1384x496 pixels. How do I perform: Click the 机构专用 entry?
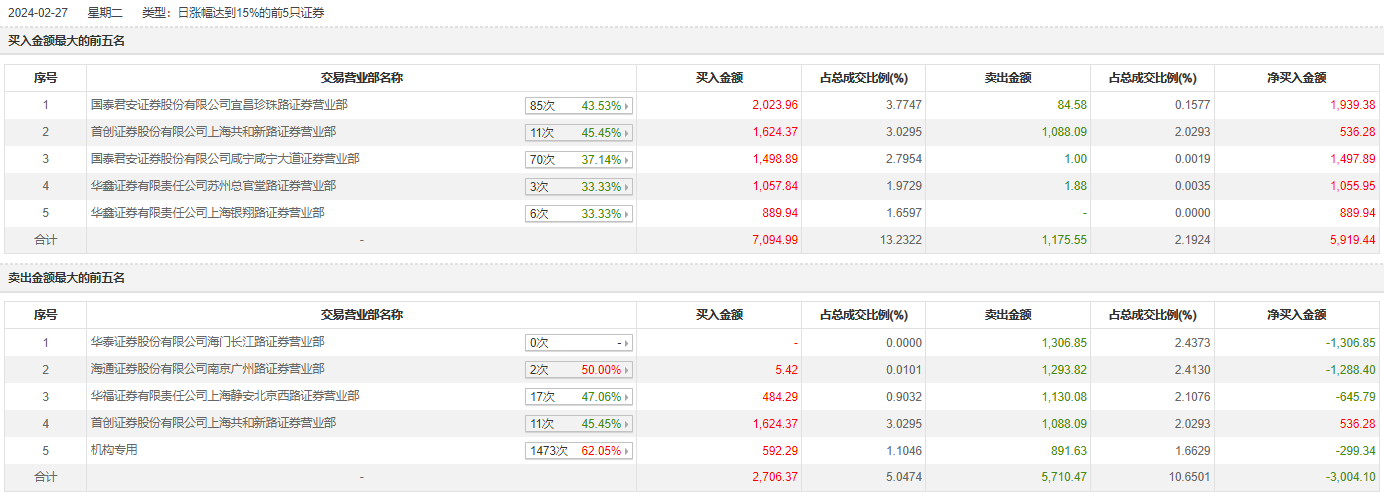[114, 450]
